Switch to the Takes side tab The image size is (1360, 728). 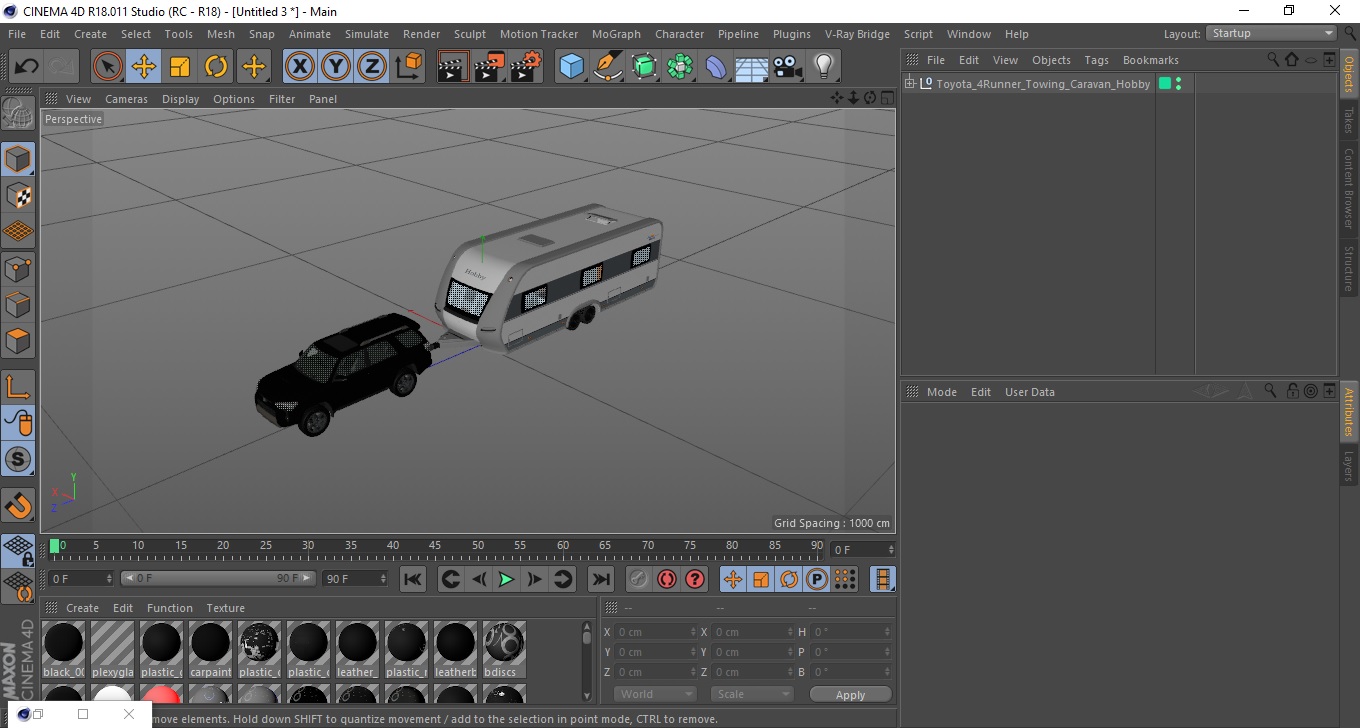(x=1349, y=119)
